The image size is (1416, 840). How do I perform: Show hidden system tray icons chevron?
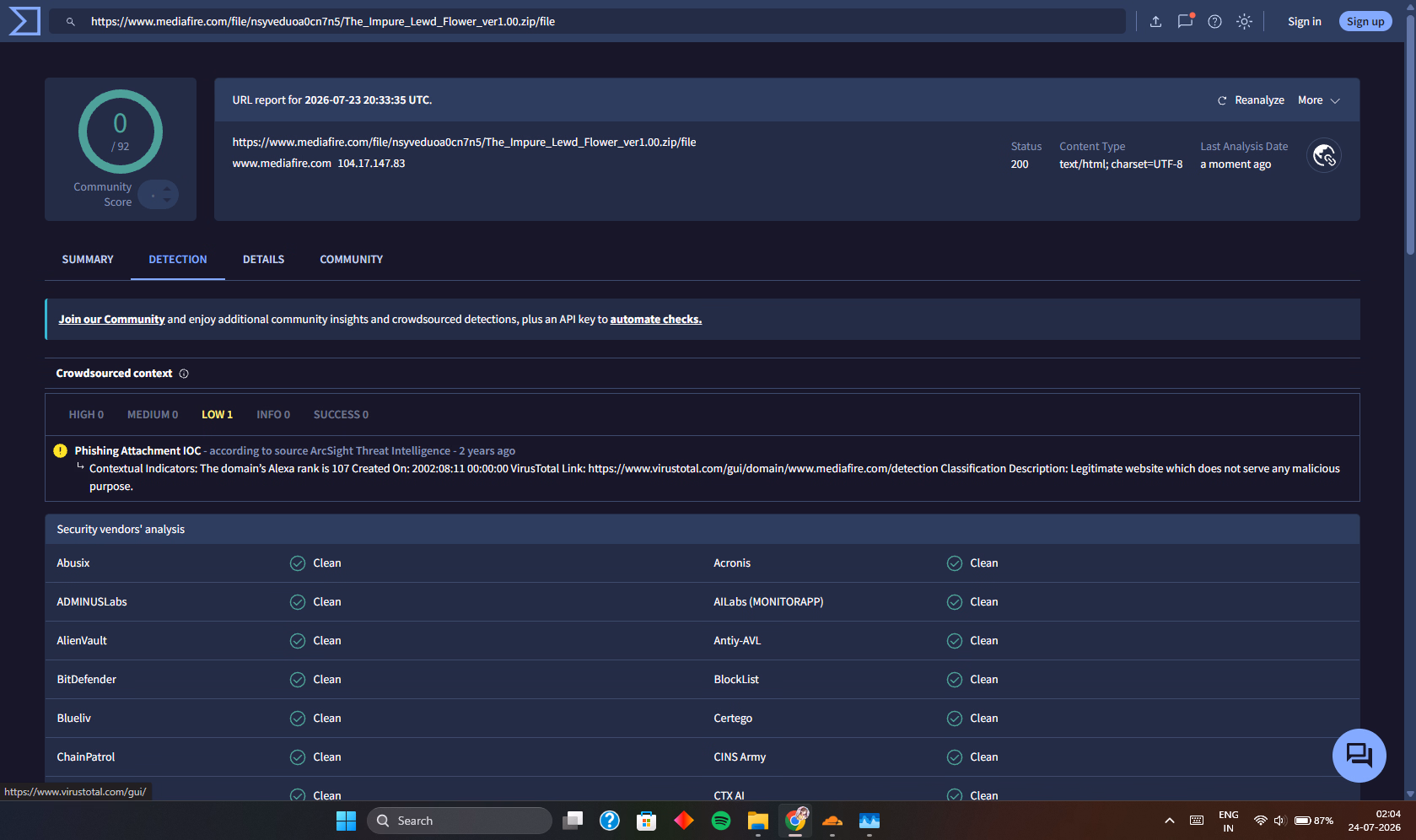pyautogui.click(x=1169, y=821)
